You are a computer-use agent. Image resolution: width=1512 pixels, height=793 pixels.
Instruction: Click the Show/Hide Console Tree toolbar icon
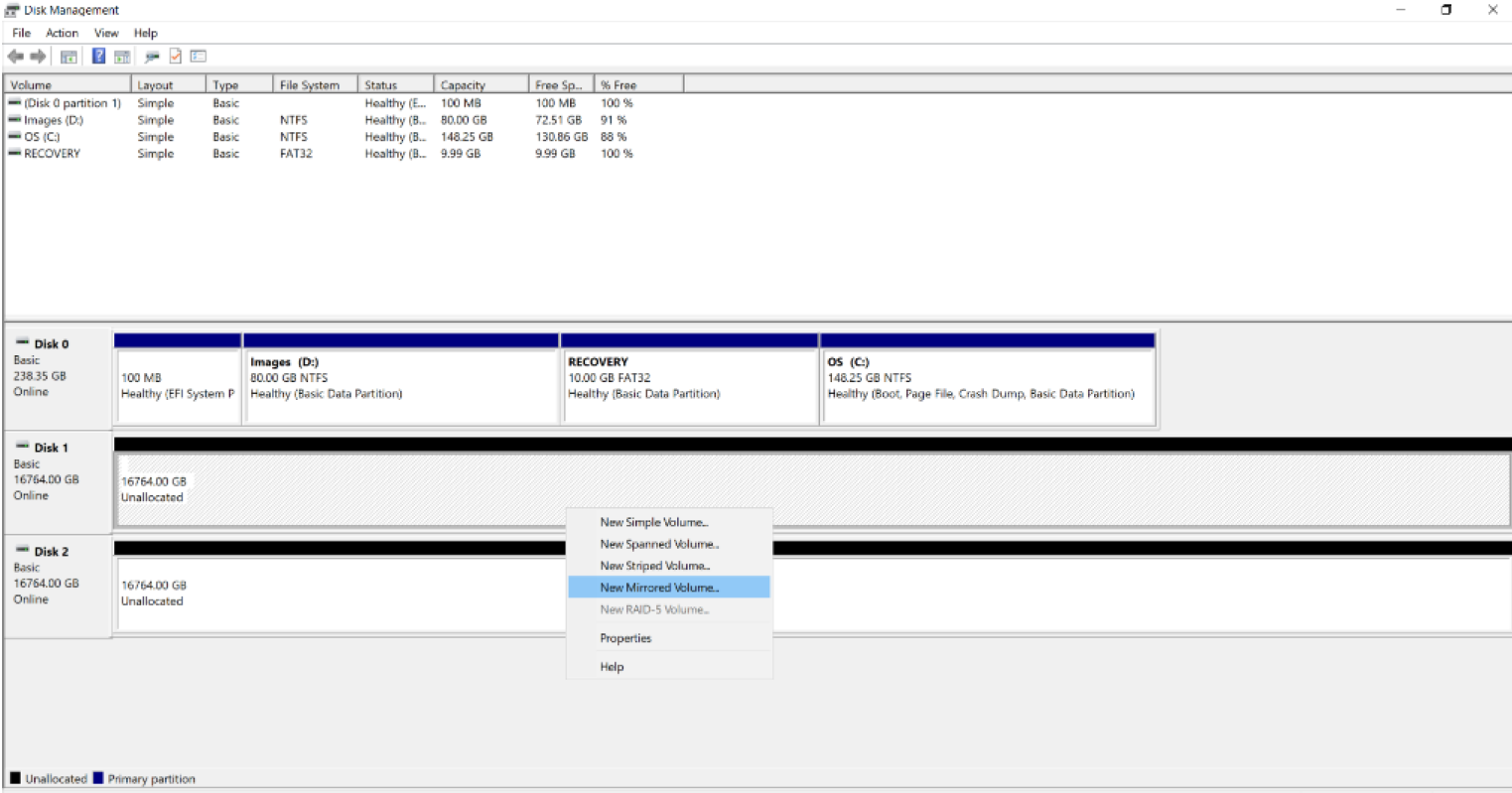pyautogui.click(x=69, y=57)
